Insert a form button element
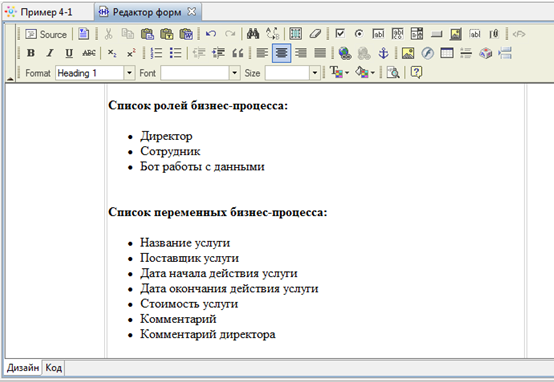The height and width of the screenshot is (382, 554). (437, 34)
